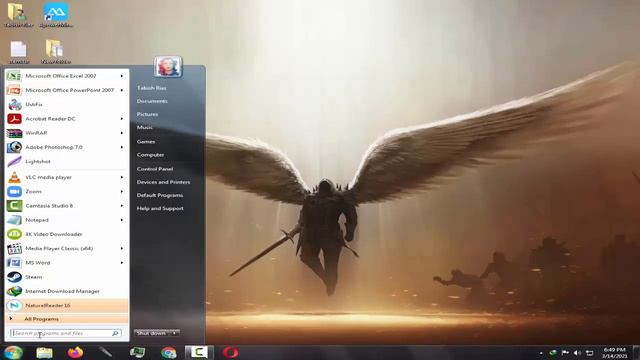Image resolution: width=640 pixels, height=360 pixels.
Task: Expand PowerPoint 2007 jump list arrow
Action: pos(122,90)
